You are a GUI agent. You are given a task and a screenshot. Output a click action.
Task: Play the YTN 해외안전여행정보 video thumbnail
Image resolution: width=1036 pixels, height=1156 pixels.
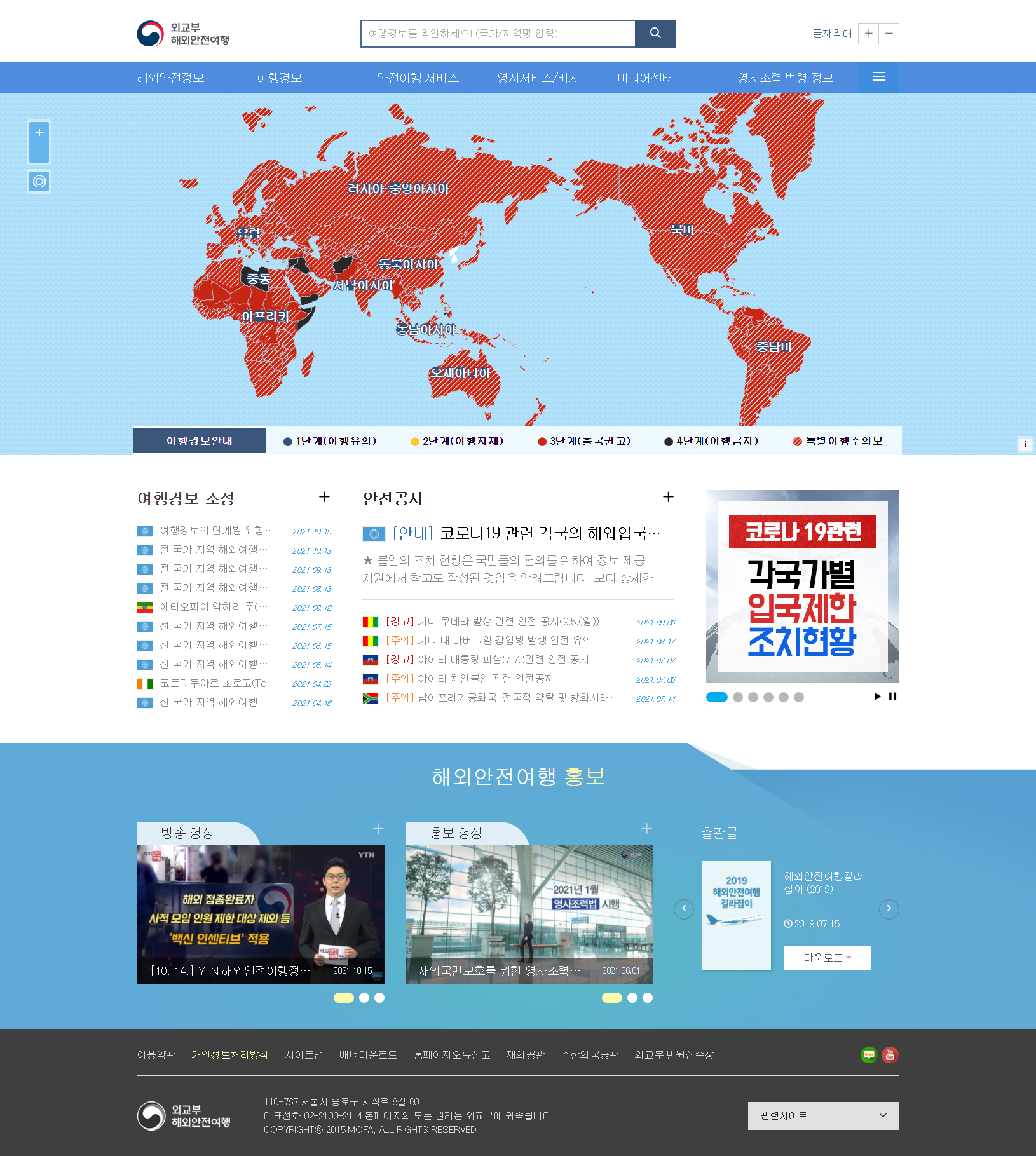261,915
